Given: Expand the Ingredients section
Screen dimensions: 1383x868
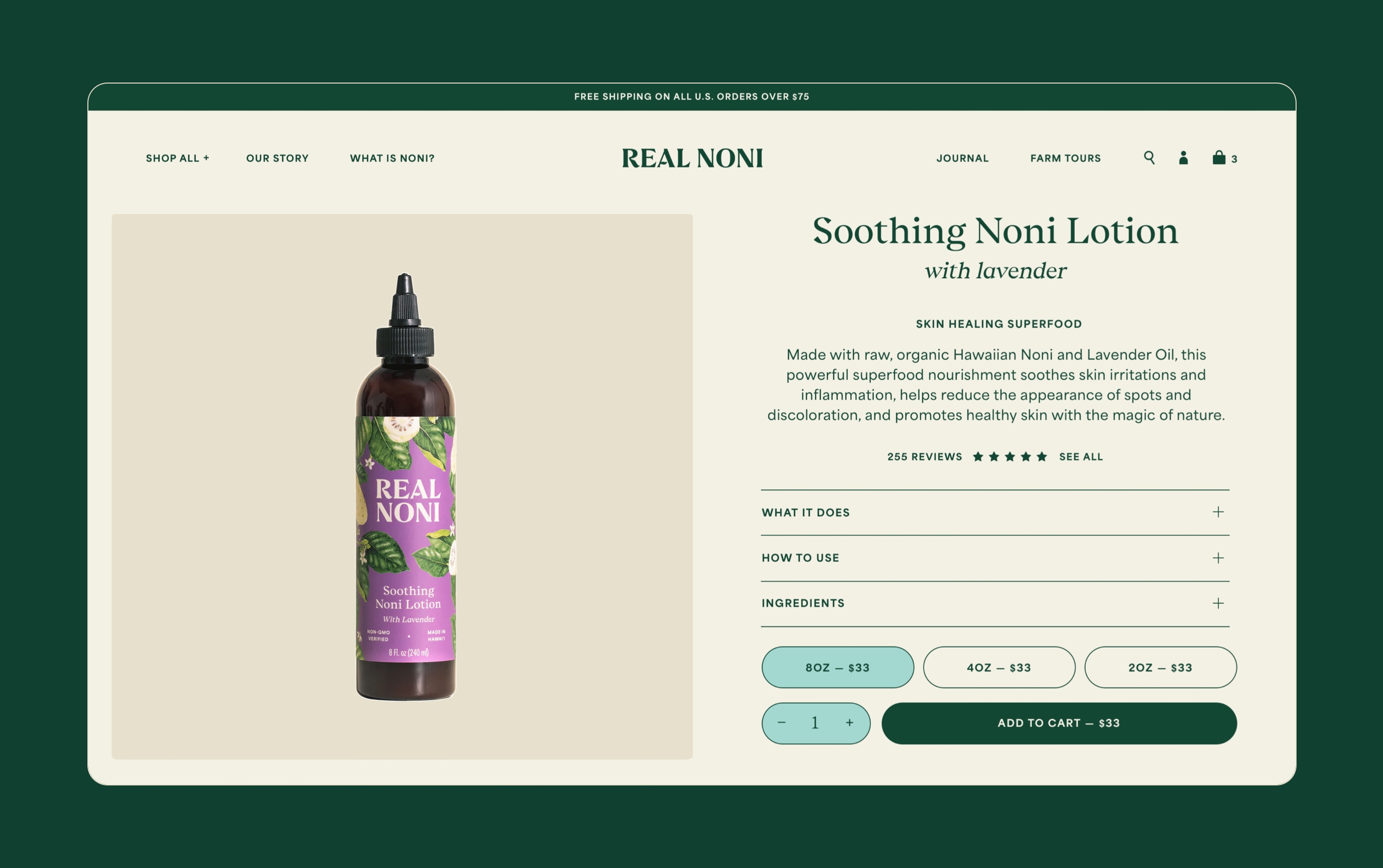Looking at the screenshot, I should [x=995, y=603].
